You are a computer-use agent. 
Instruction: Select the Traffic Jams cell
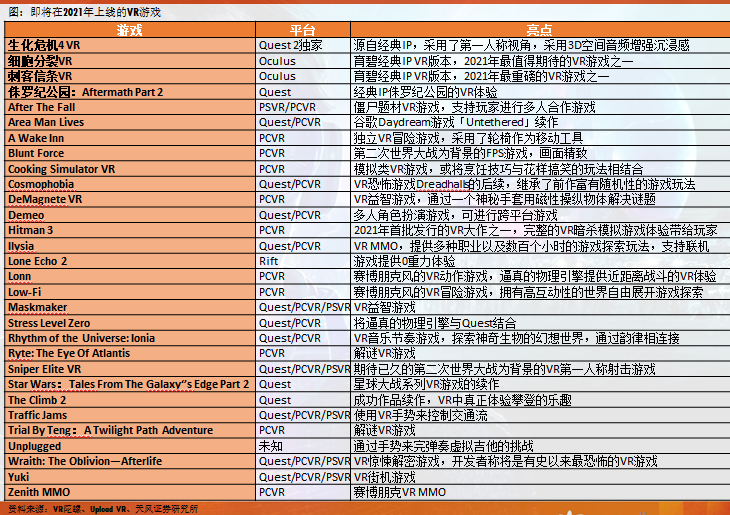[130, 415]
